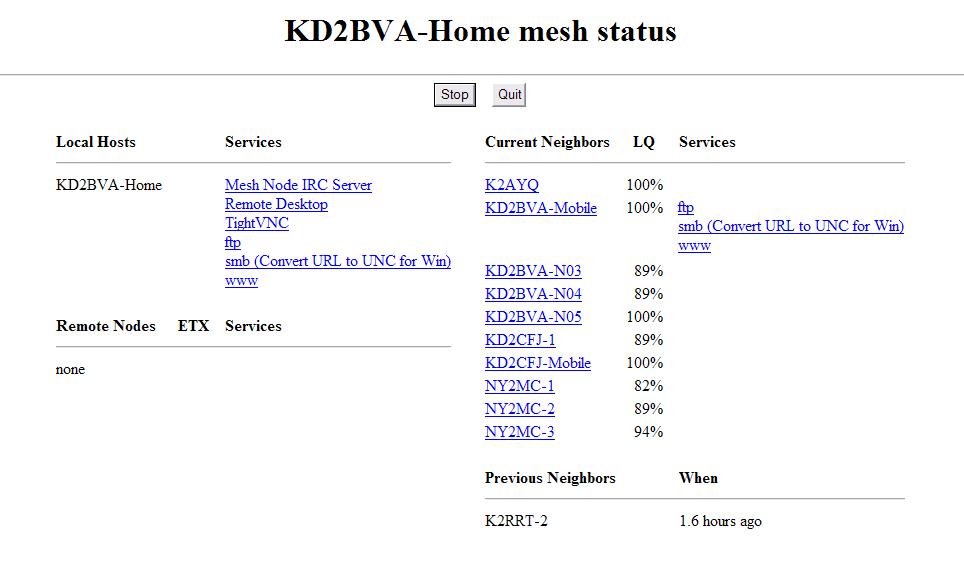Open the K2AYQ neighbor node
This screenshot has height=569, width=964.
click(x=512, y=185)
